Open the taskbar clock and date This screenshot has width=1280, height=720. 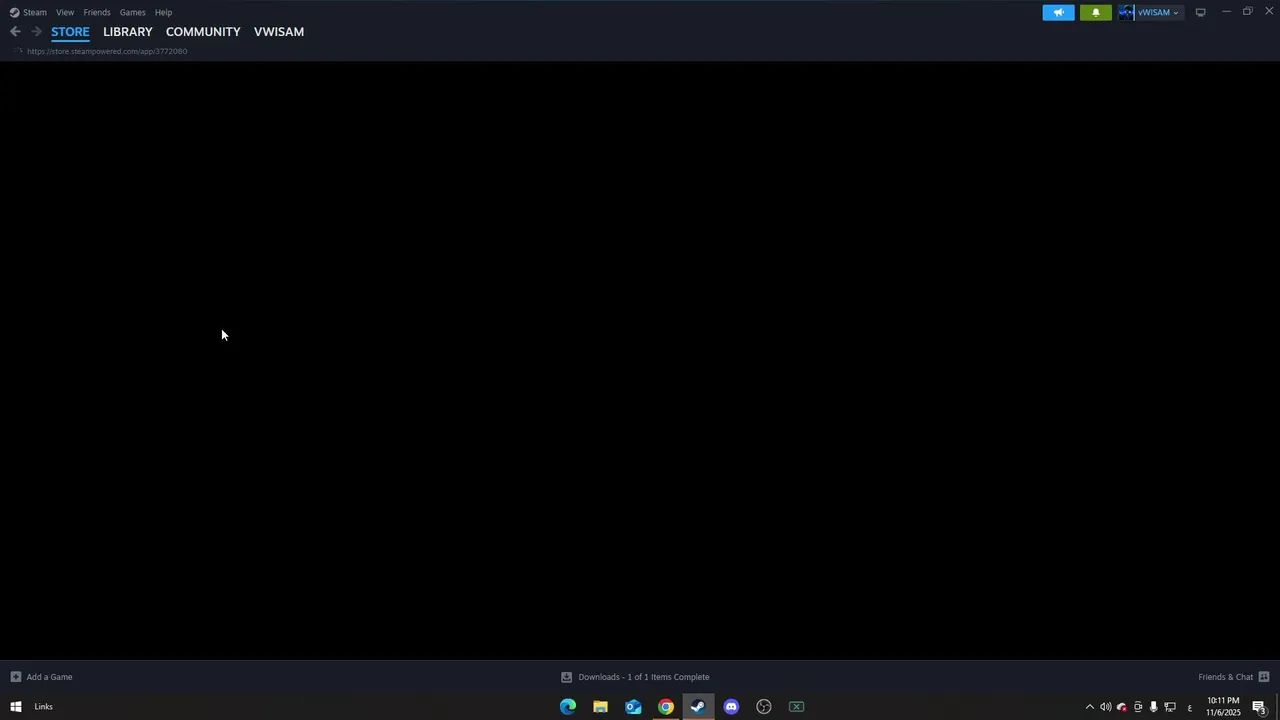tap(1223, 707)
